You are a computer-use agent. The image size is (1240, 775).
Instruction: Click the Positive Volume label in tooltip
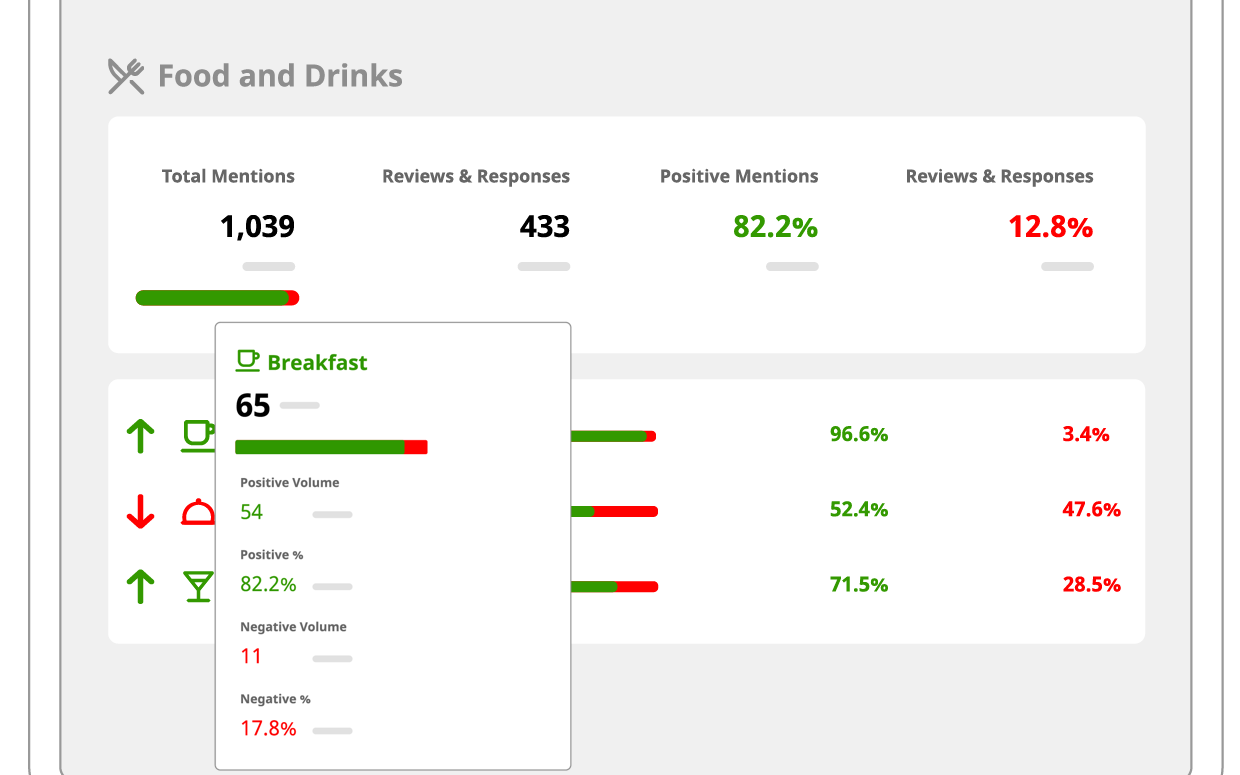290,482
